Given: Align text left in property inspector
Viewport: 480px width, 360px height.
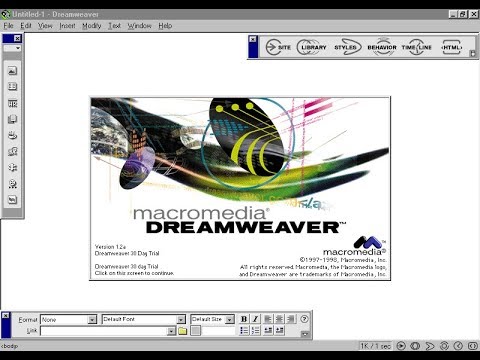Looking at the screenshot, I should pyautogui.click(x=268, y=319).
